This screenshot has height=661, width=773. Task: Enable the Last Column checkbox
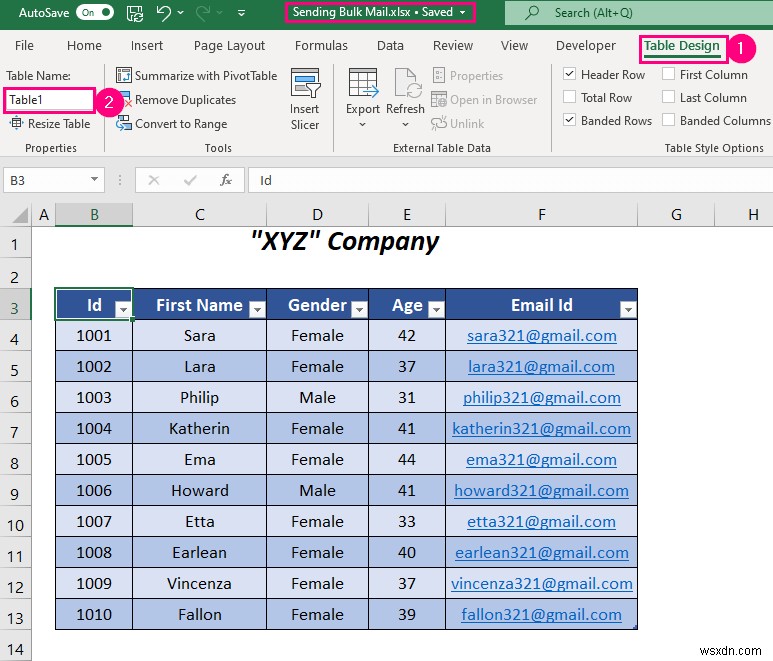pos(668,97)
